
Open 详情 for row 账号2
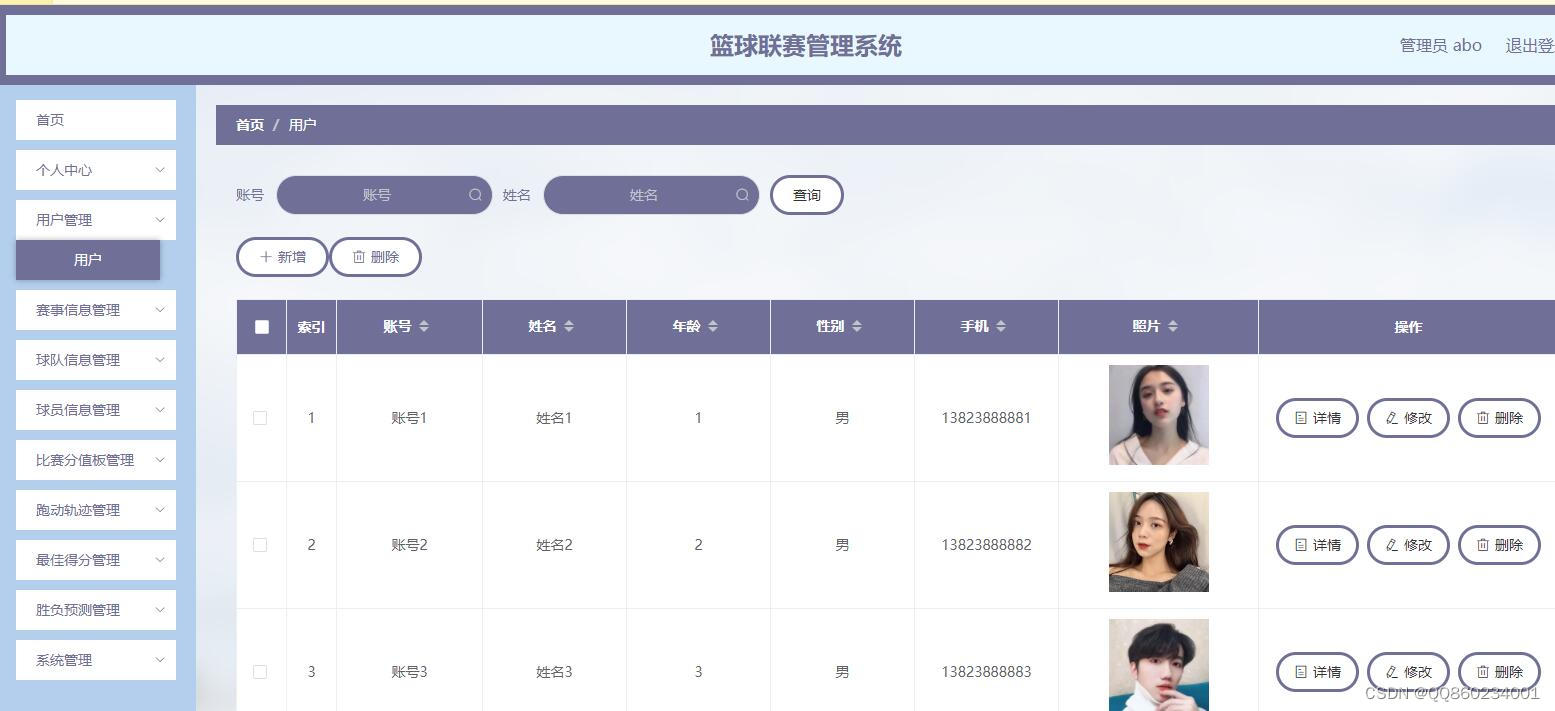[1317, 545]
